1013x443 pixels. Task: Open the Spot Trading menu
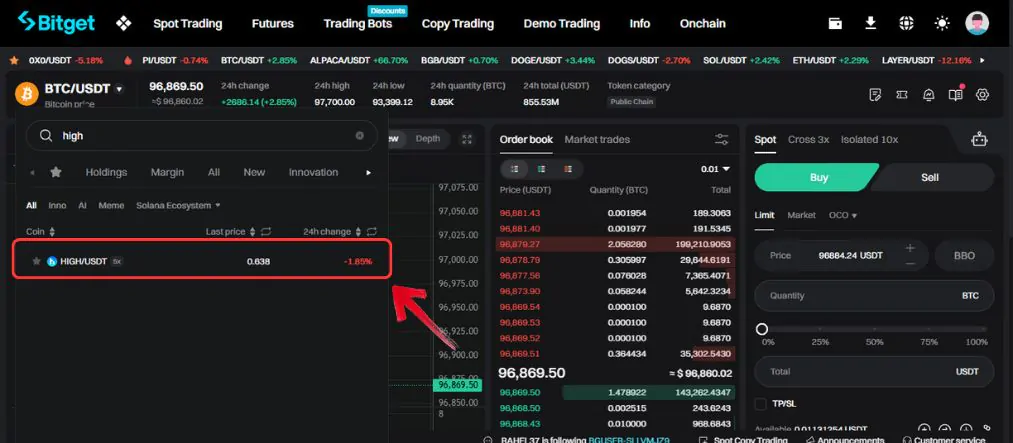[x=187, y=24]
